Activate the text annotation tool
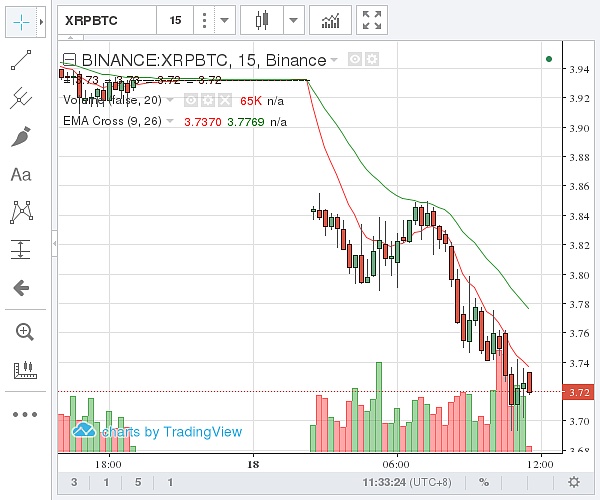Screen dimensions: 600x500 pyautogui.click(x=20, y=174)
